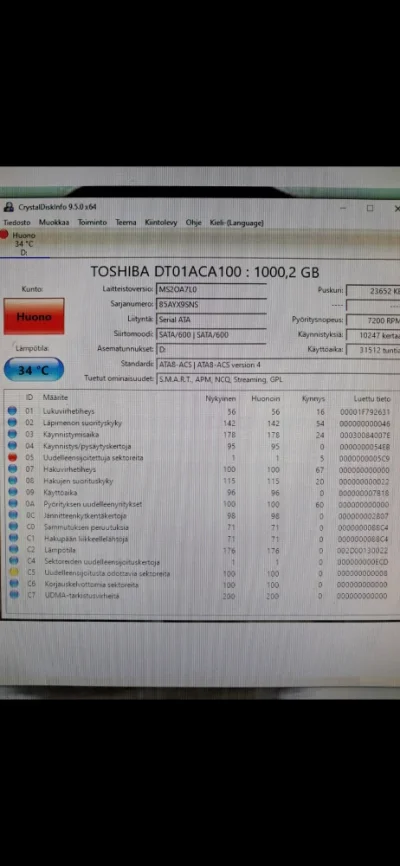Click the Kunto label
This screenshot has height=866, width=400.
point(32,289)
